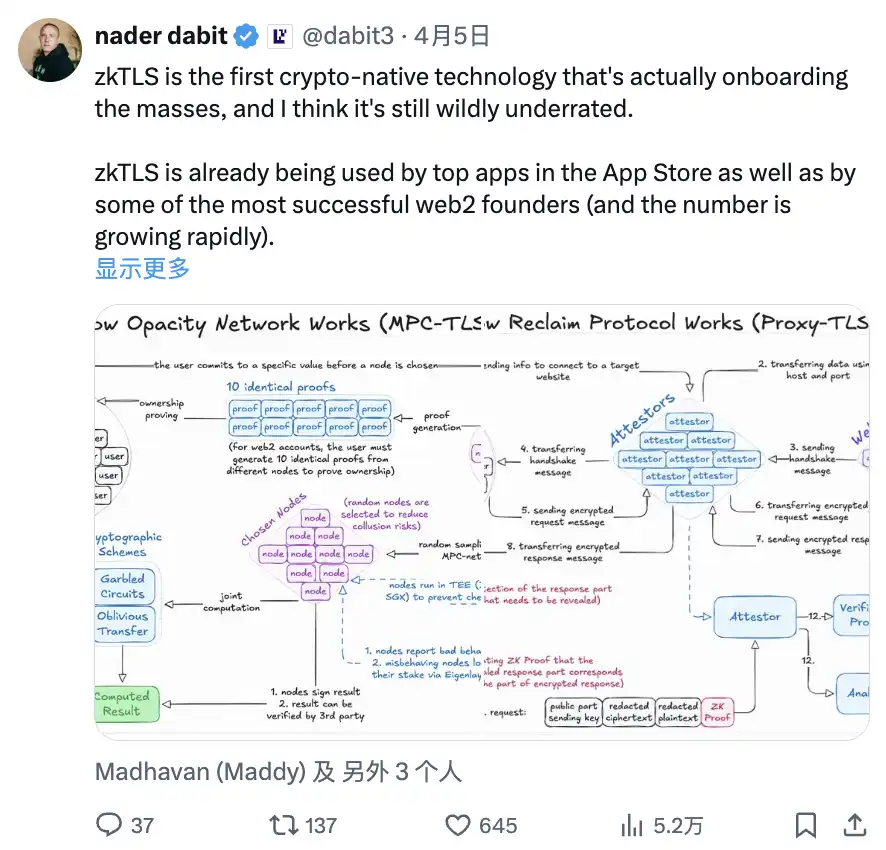Click the retweet arrows icon
The width and height of the screenshot is (886, 850).
(284, 825)
